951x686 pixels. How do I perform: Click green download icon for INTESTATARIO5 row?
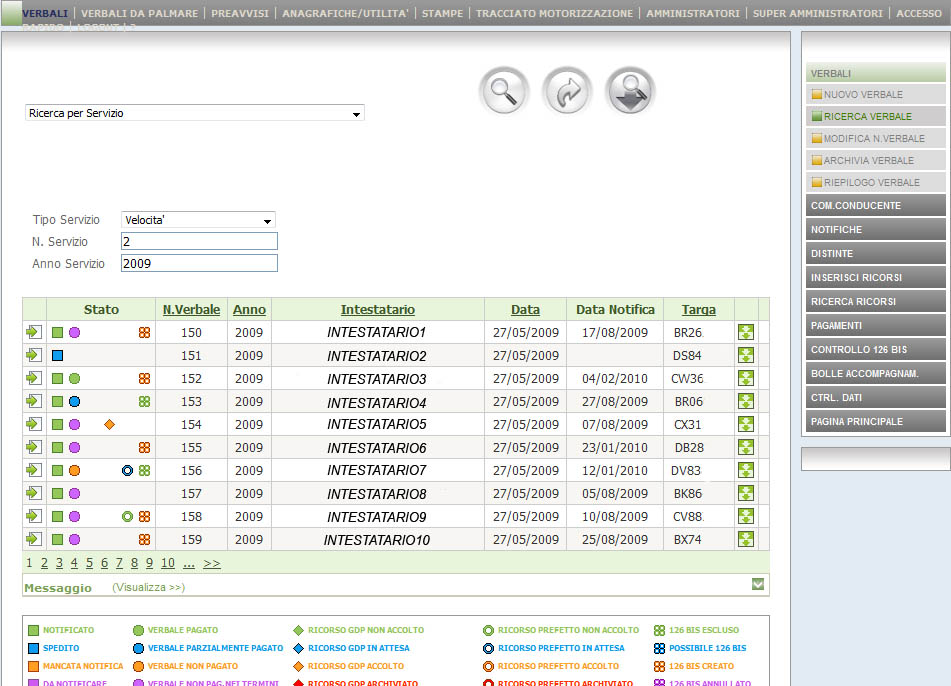click(x=746, y=425)
